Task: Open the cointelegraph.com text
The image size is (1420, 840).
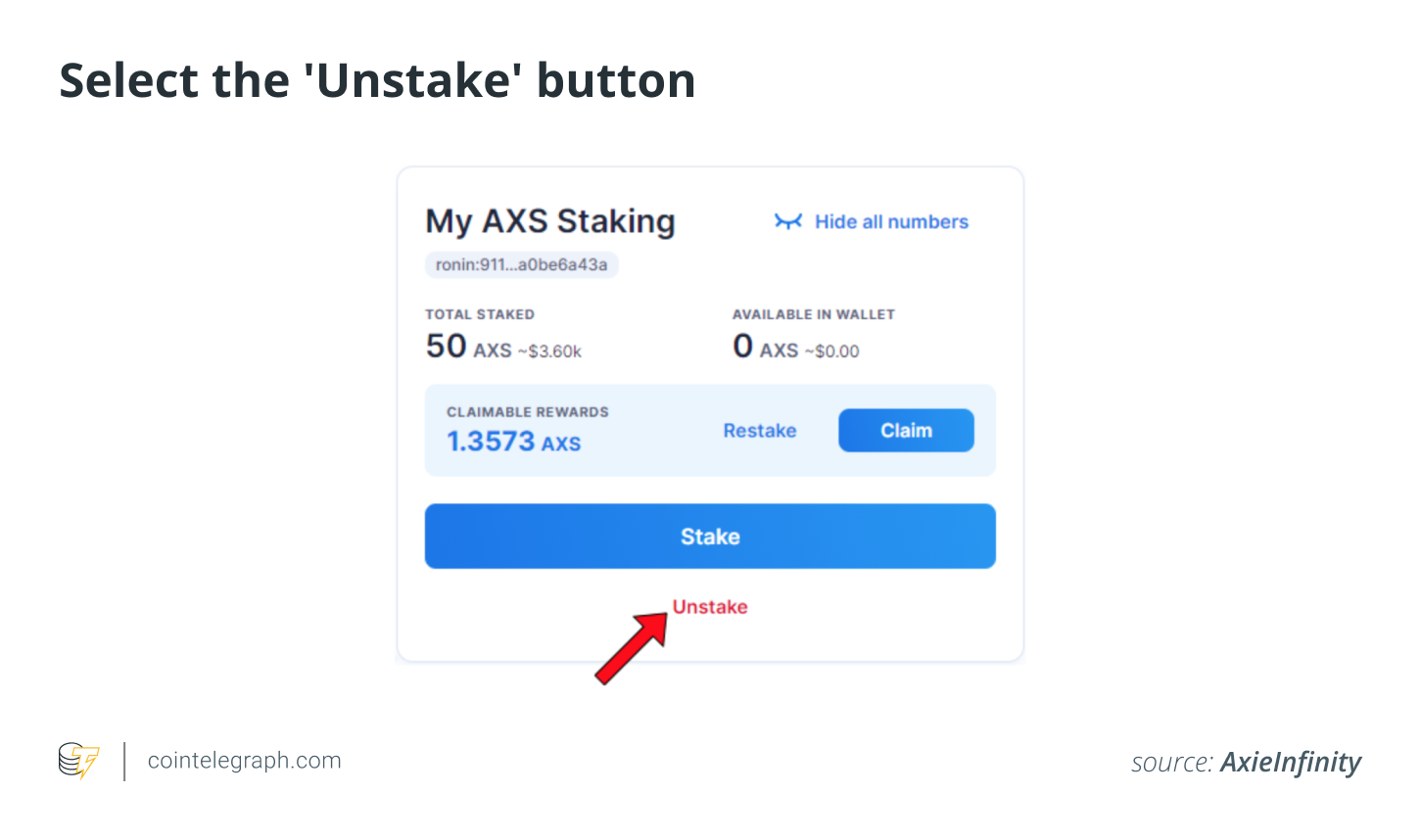Action: coord(245,761)
